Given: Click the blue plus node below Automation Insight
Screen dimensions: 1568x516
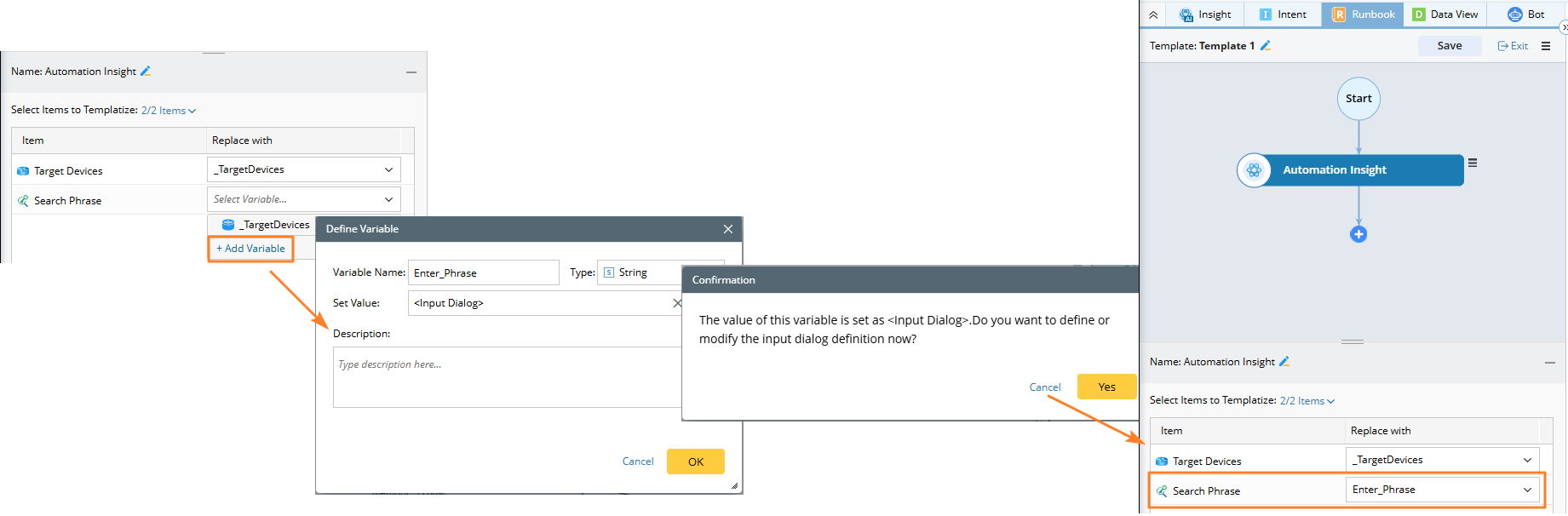Looking at the screenshot, I should coord(1358,234).
